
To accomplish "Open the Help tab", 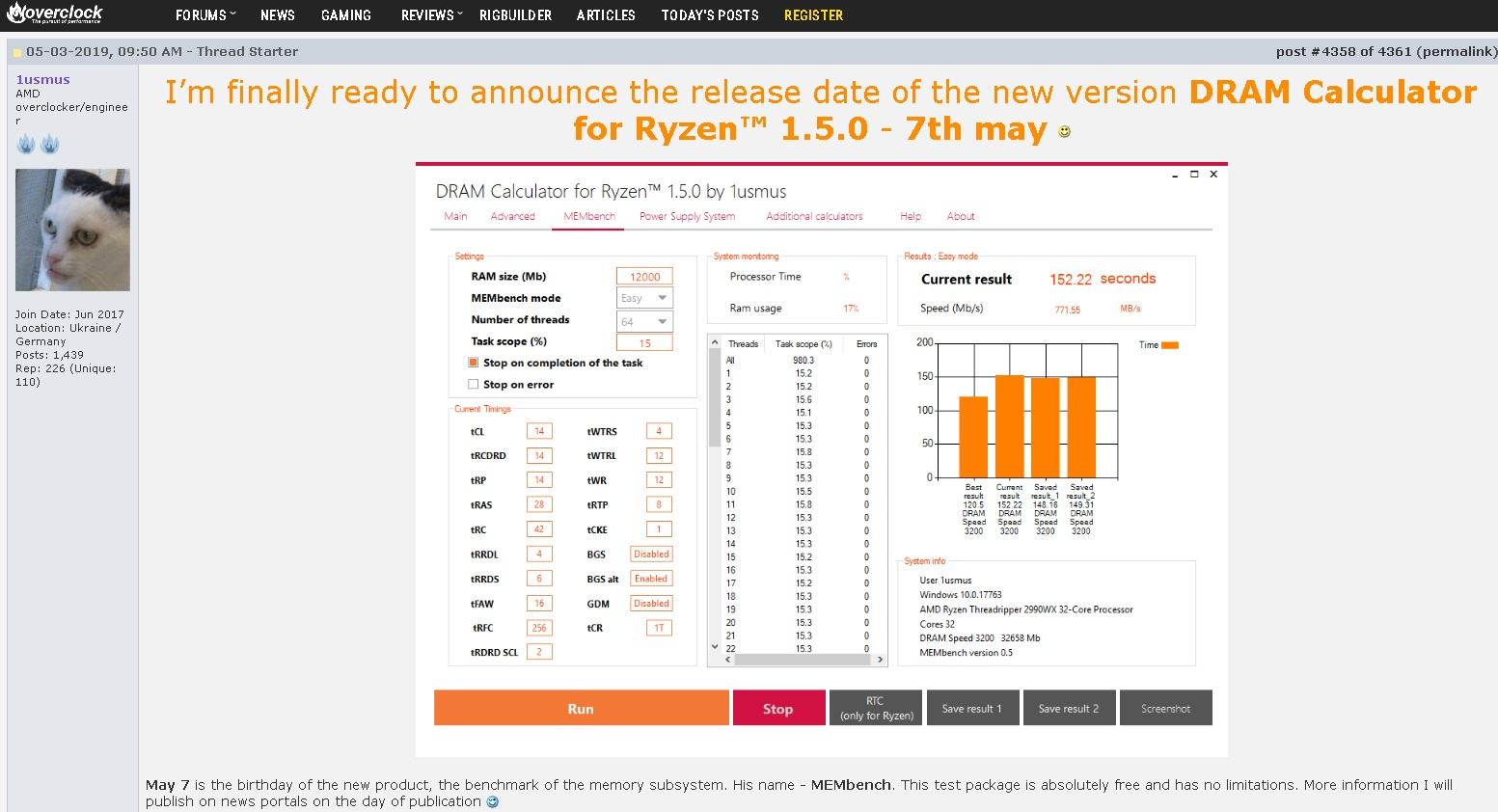I will pos(911,216).
